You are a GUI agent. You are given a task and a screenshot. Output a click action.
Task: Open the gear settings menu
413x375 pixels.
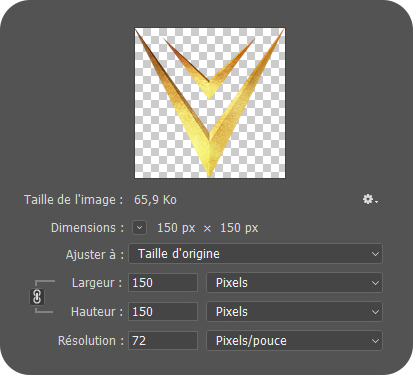(370, 200)
